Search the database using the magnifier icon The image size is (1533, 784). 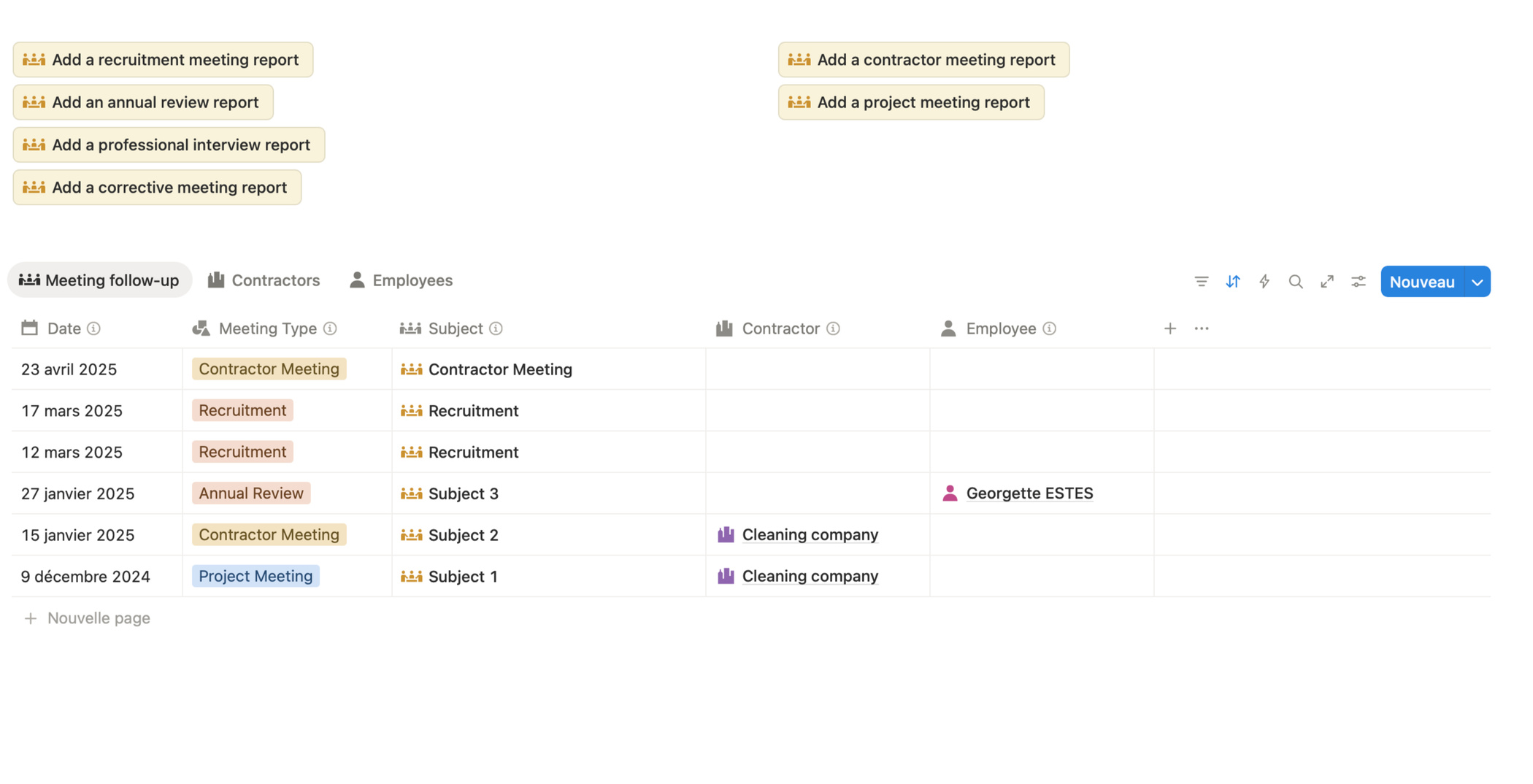pos(1296,281)
